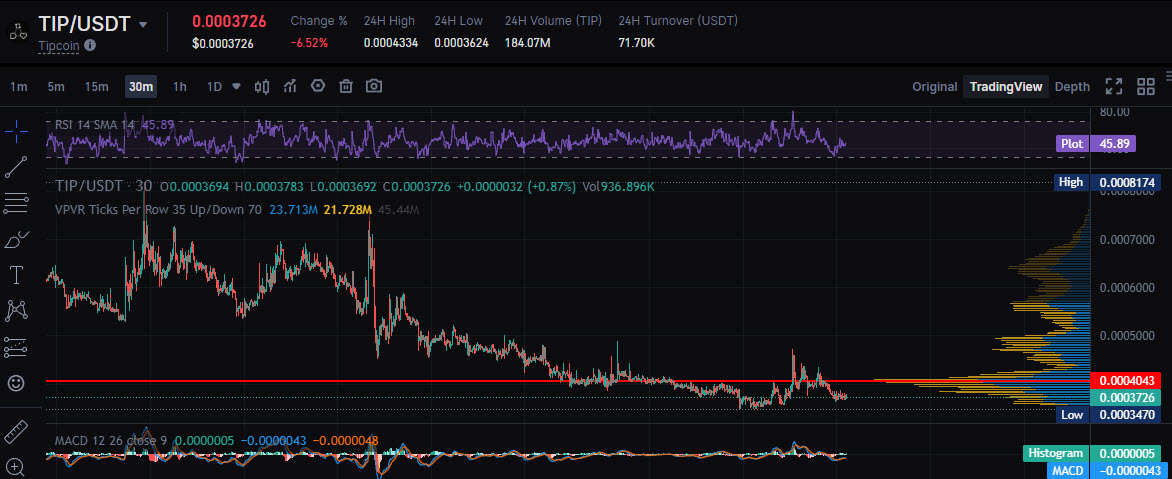Select the trend line drawing tool
This screenshot has height=479, width=1172.
pos(16,167)
